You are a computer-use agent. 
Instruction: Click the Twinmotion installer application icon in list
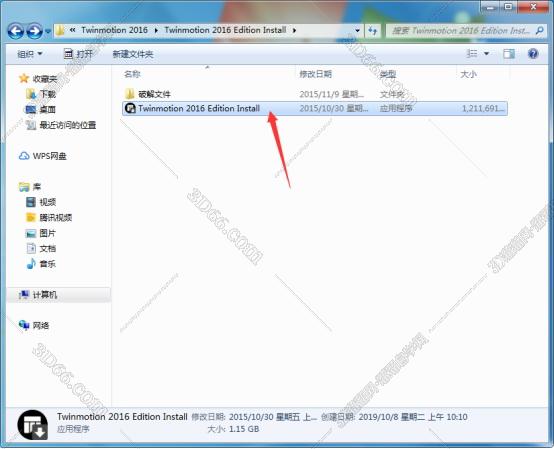coord(130,108)
